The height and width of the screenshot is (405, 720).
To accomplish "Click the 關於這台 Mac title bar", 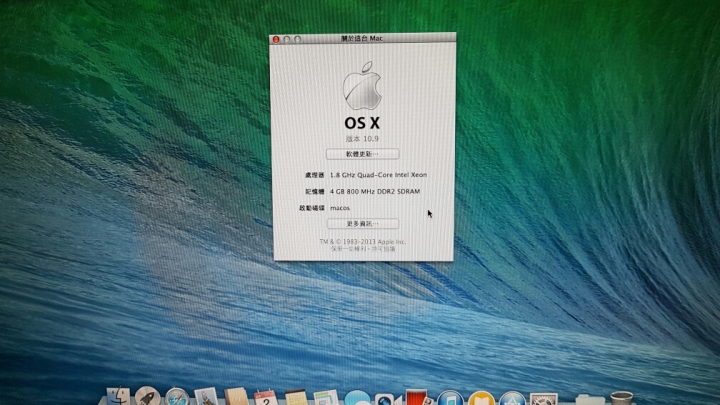I will click(362, 39).
